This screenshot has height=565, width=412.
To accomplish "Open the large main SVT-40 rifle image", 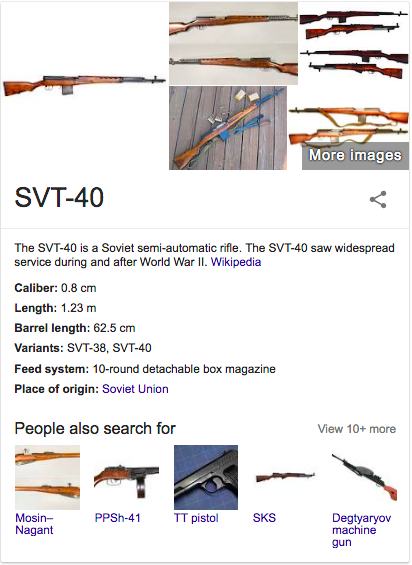I will click(84, 85).
